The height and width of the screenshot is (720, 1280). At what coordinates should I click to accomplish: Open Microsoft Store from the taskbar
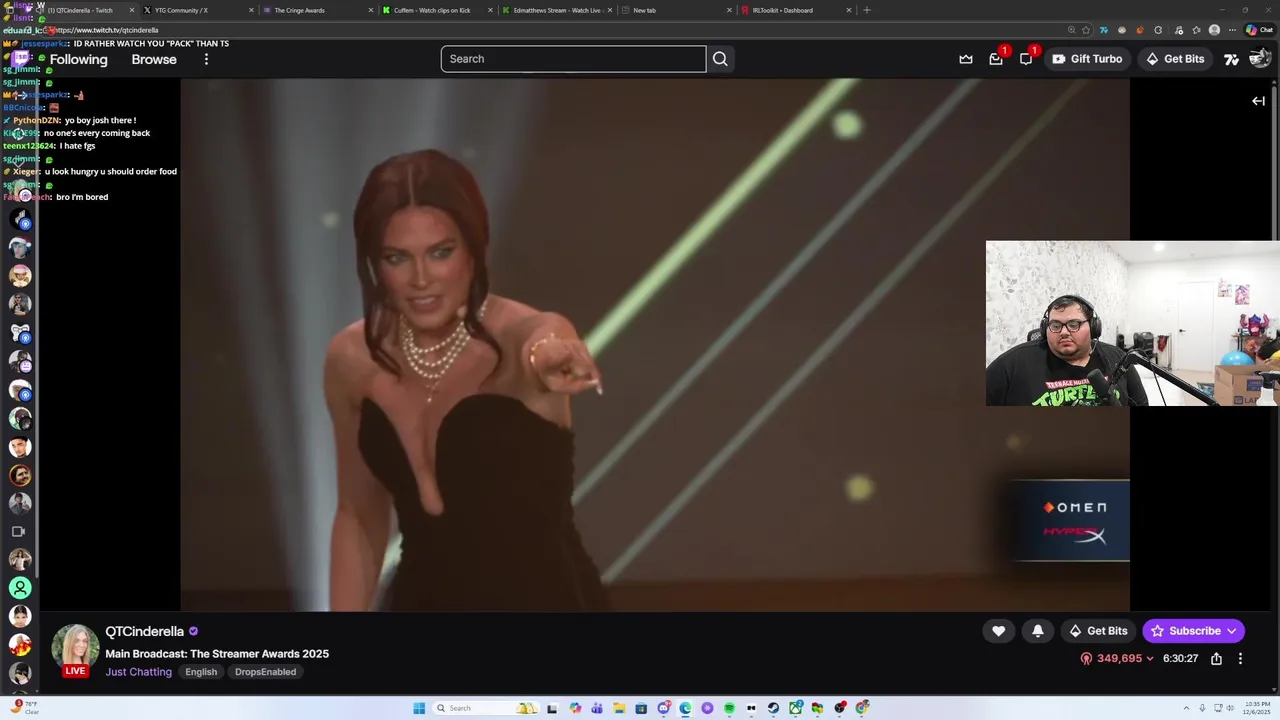[x=641, y=708]
